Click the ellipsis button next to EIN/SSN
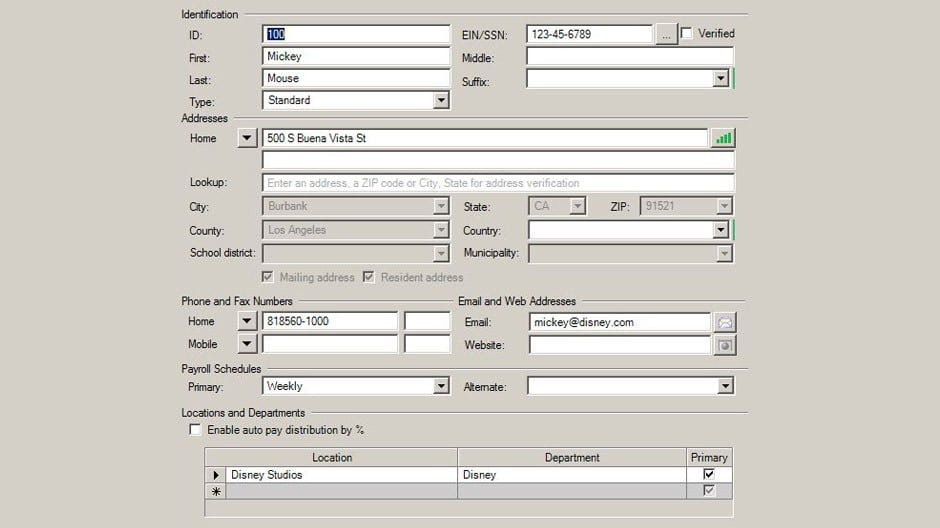Image resolution: width=940 pixels, height=528 pixels. click(666, 35)
